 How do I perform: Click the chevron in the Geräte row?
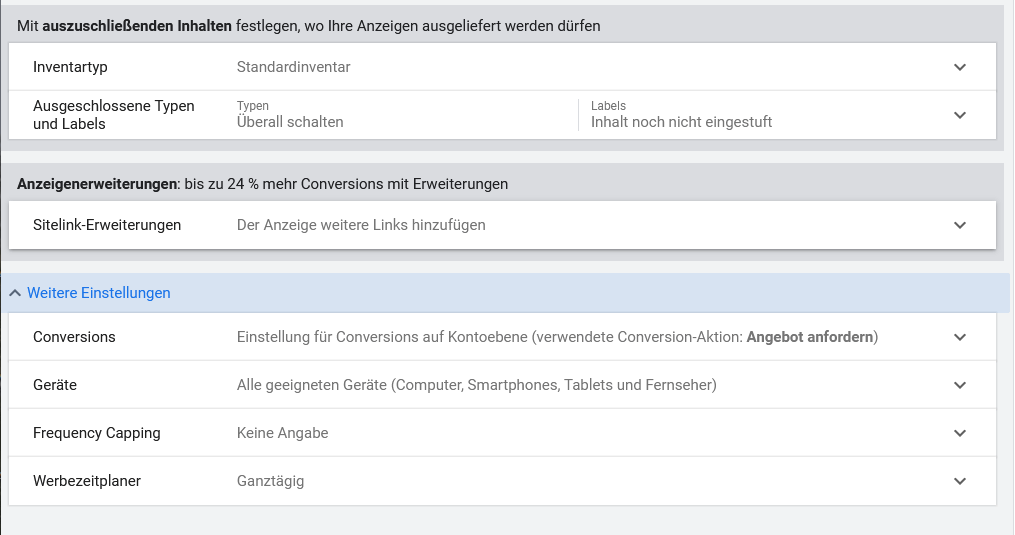960,385
